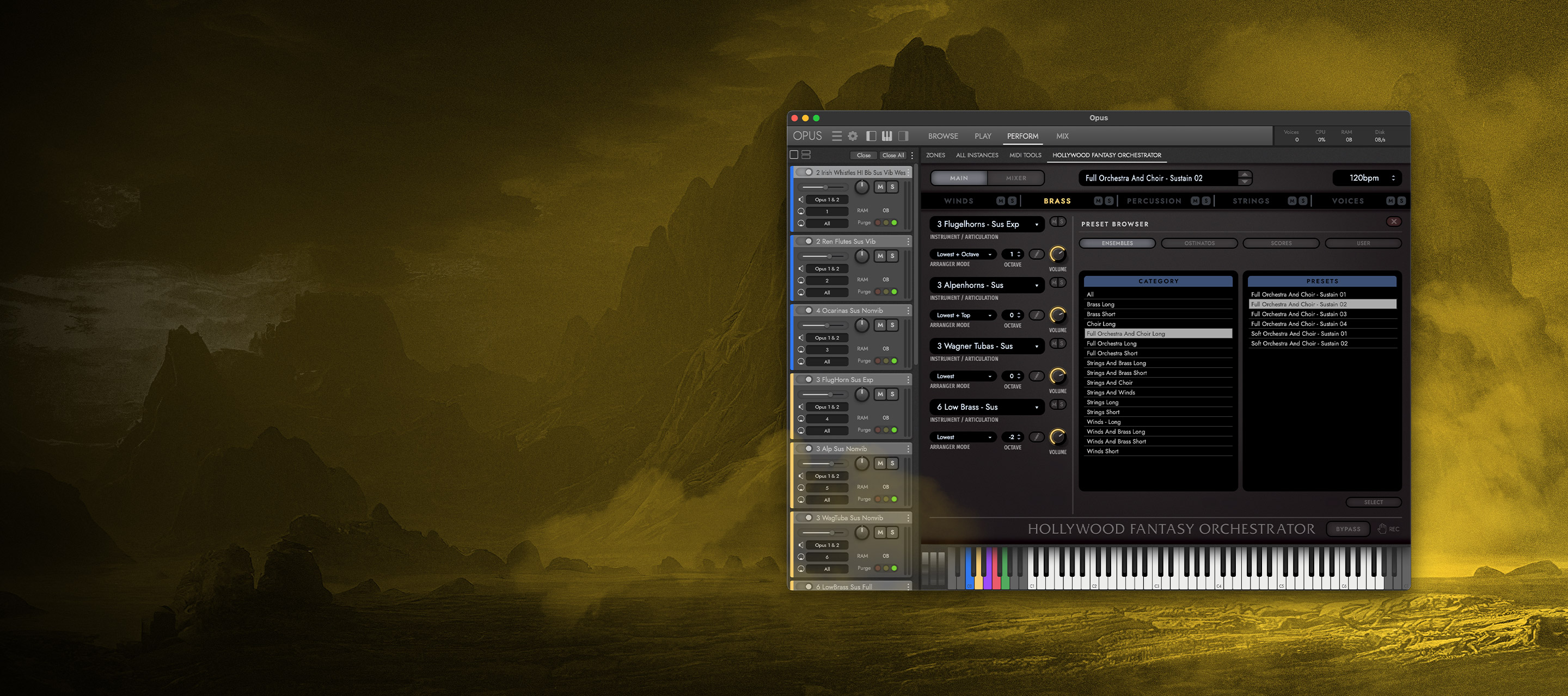
Task: Click pencil edit icon for Flugelhorns row
Action: 1036,254
